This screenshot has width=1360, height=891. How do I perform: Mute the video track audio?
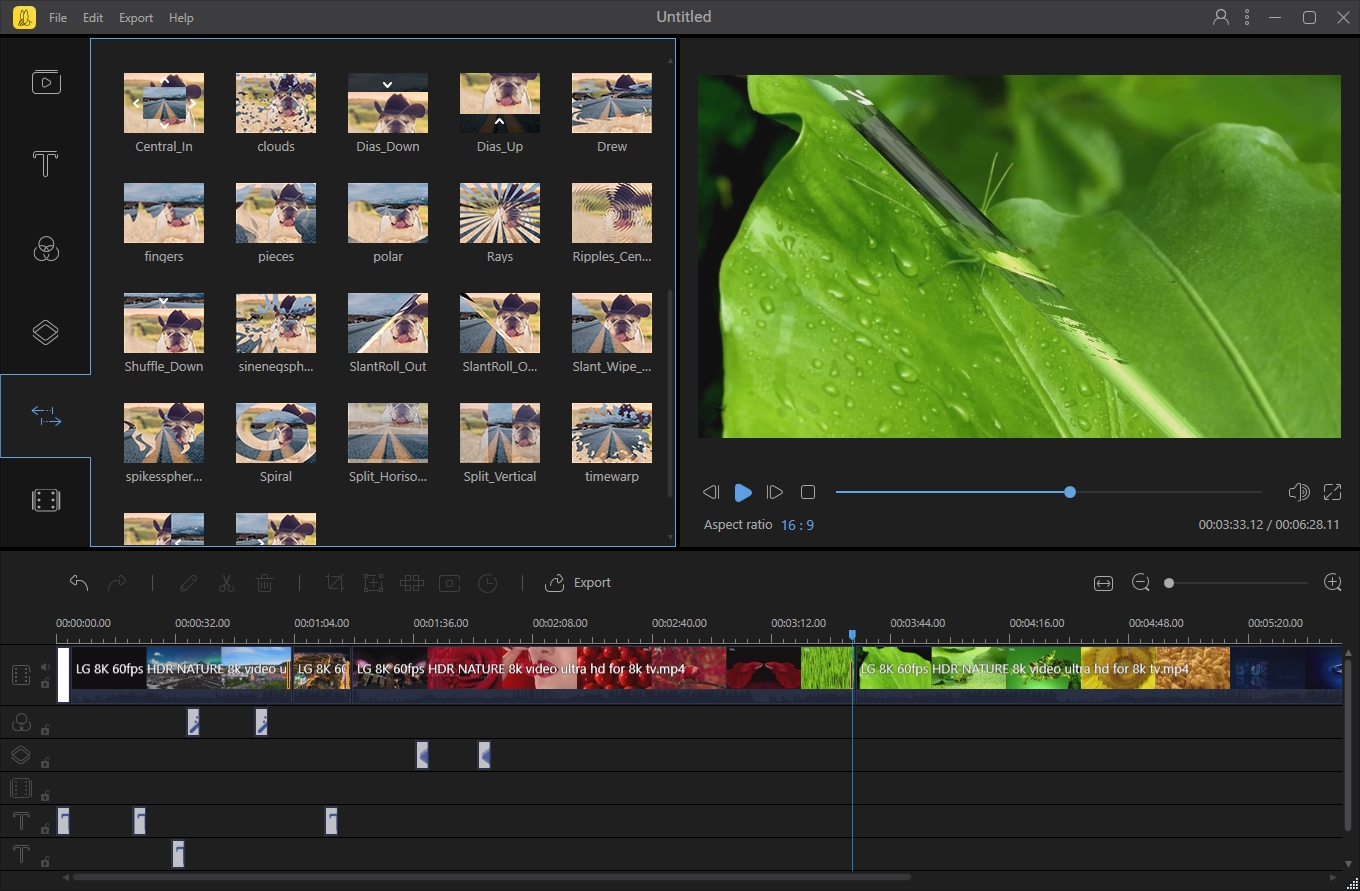tap(45, 667)
